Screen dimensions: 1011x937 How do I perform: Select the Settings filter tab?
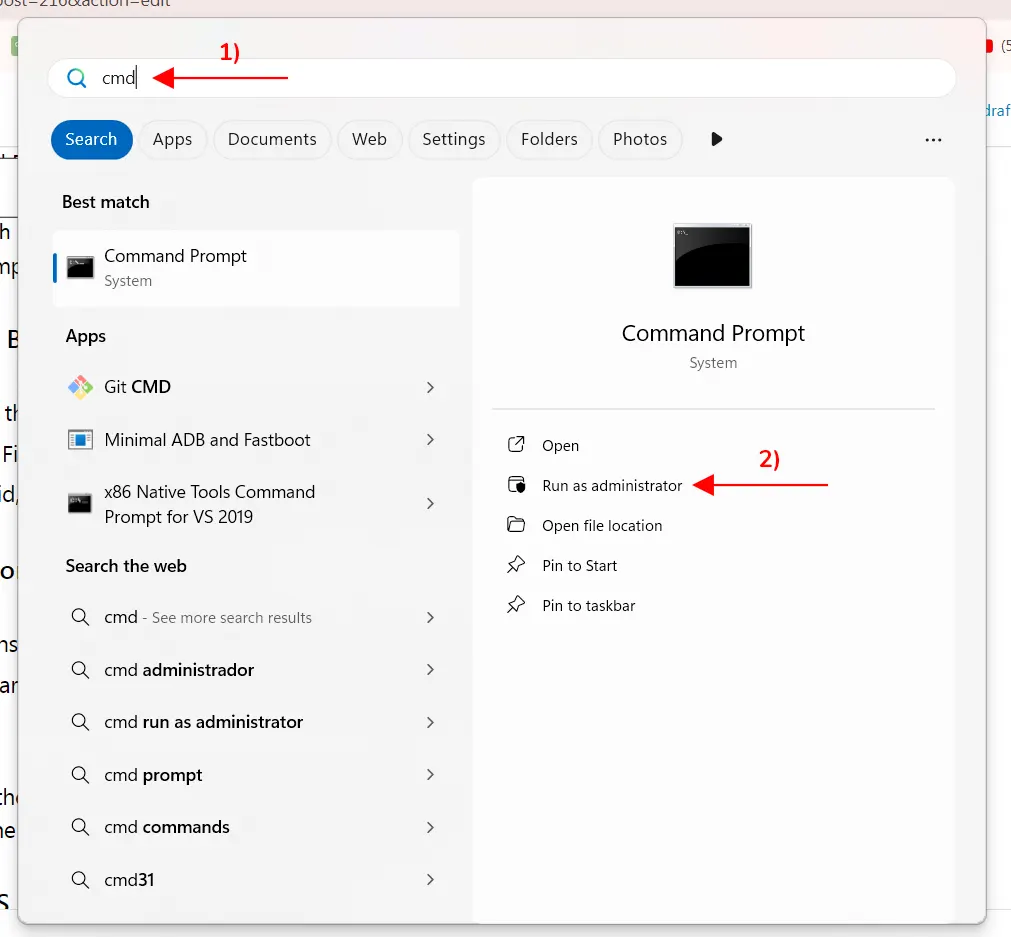[x=453, y=140]
